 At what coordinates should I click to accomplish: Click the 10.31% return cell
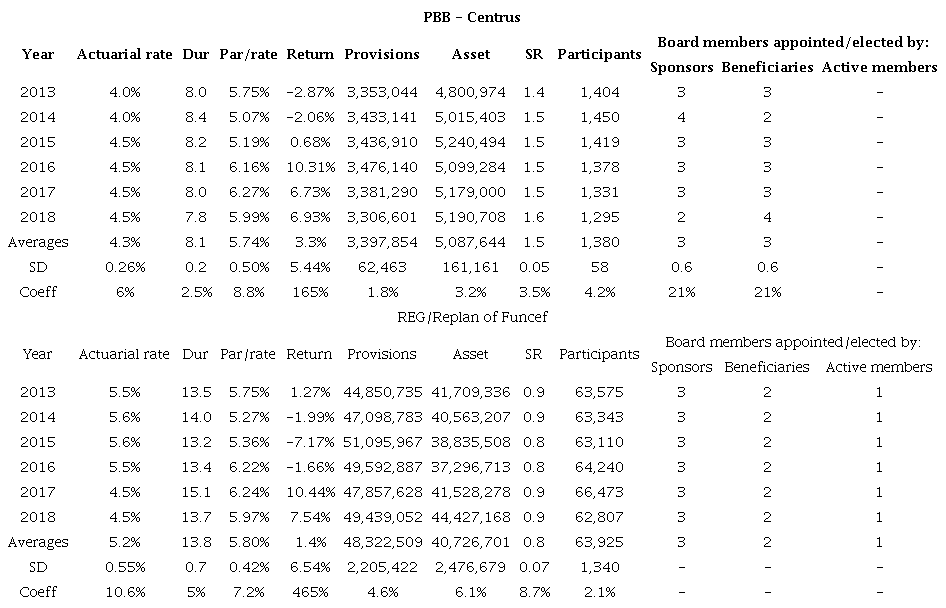(x=309, y=167)
